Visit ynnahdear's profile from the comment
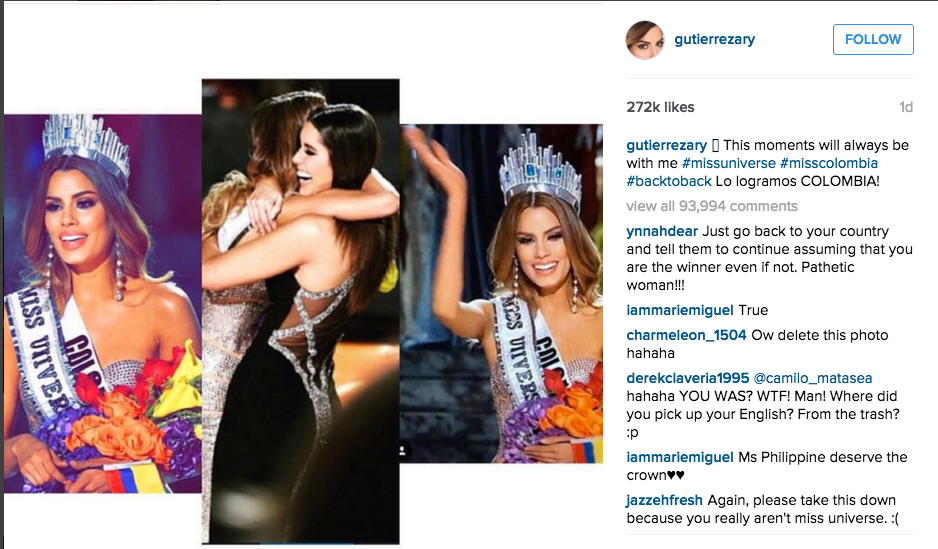938x549 pixels. [x=662, y=231]
